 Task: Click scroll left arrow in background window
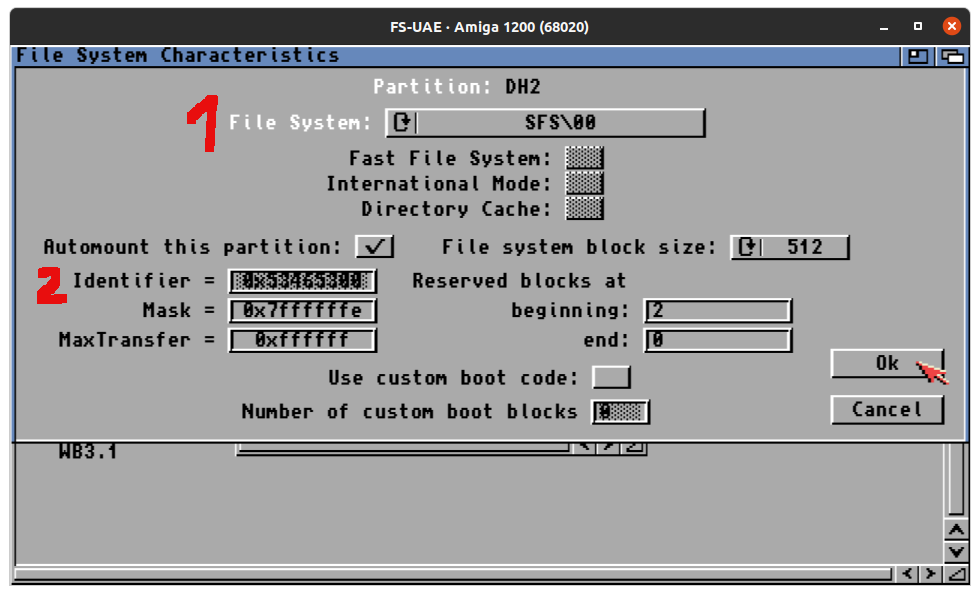(x=908, y=573)
